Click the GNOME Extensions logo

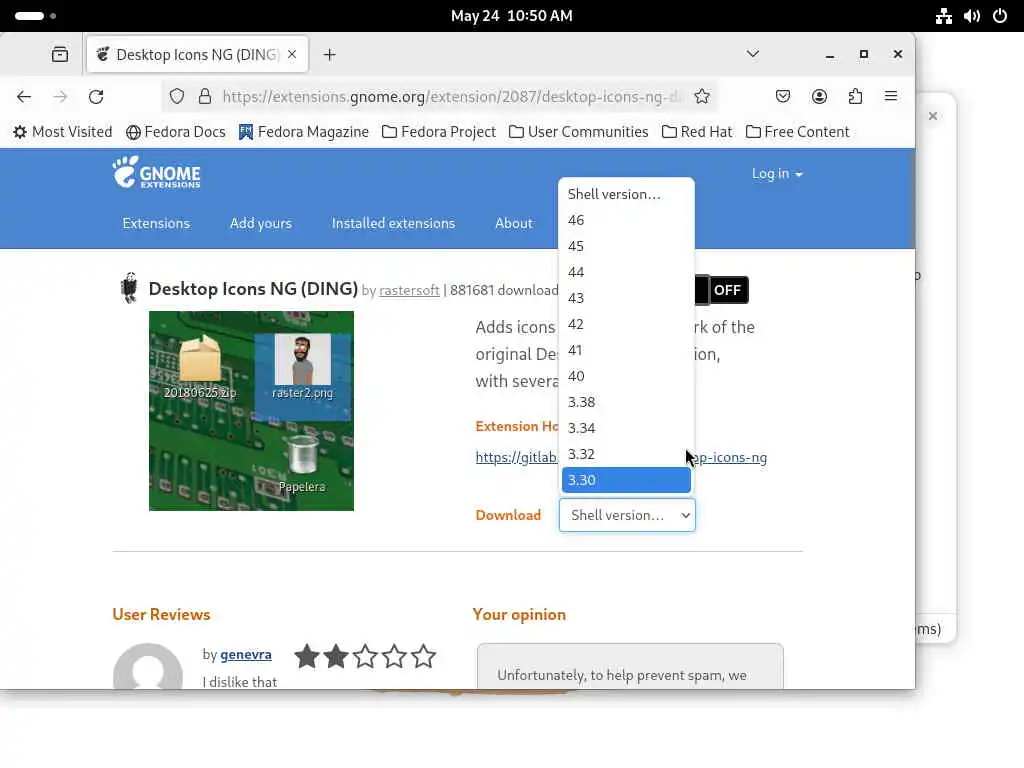pyautogui.click(x=156, y=173)
